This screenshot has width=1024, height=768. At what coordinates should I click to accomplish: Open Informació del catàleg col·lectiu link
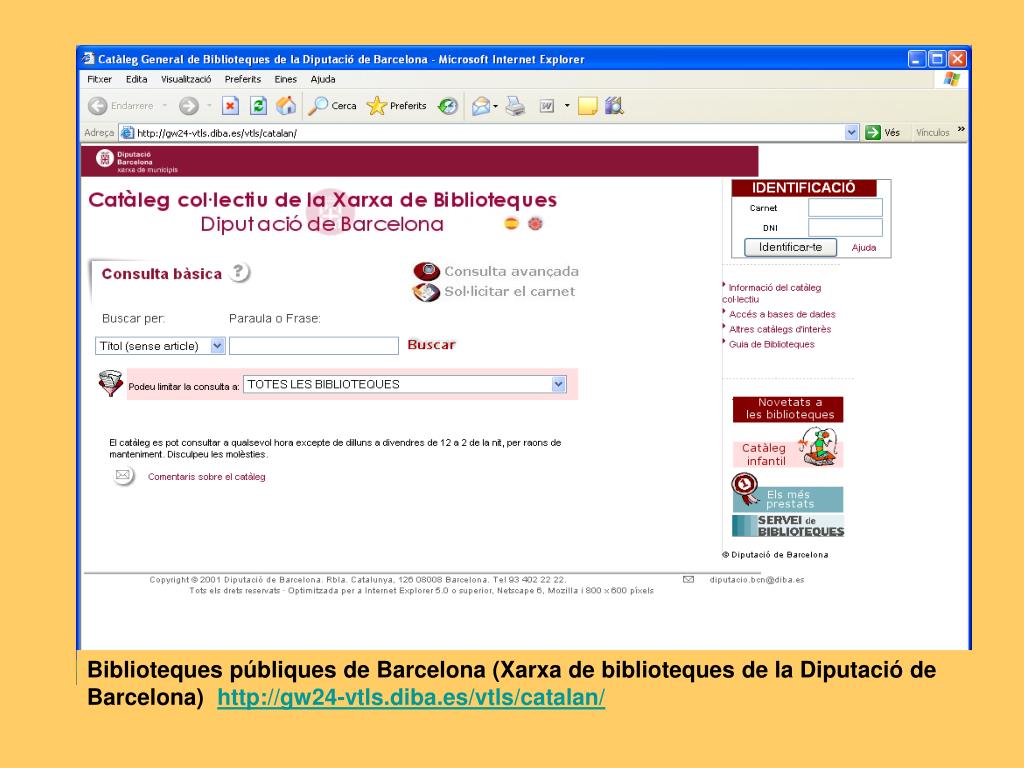click(771, 293)
